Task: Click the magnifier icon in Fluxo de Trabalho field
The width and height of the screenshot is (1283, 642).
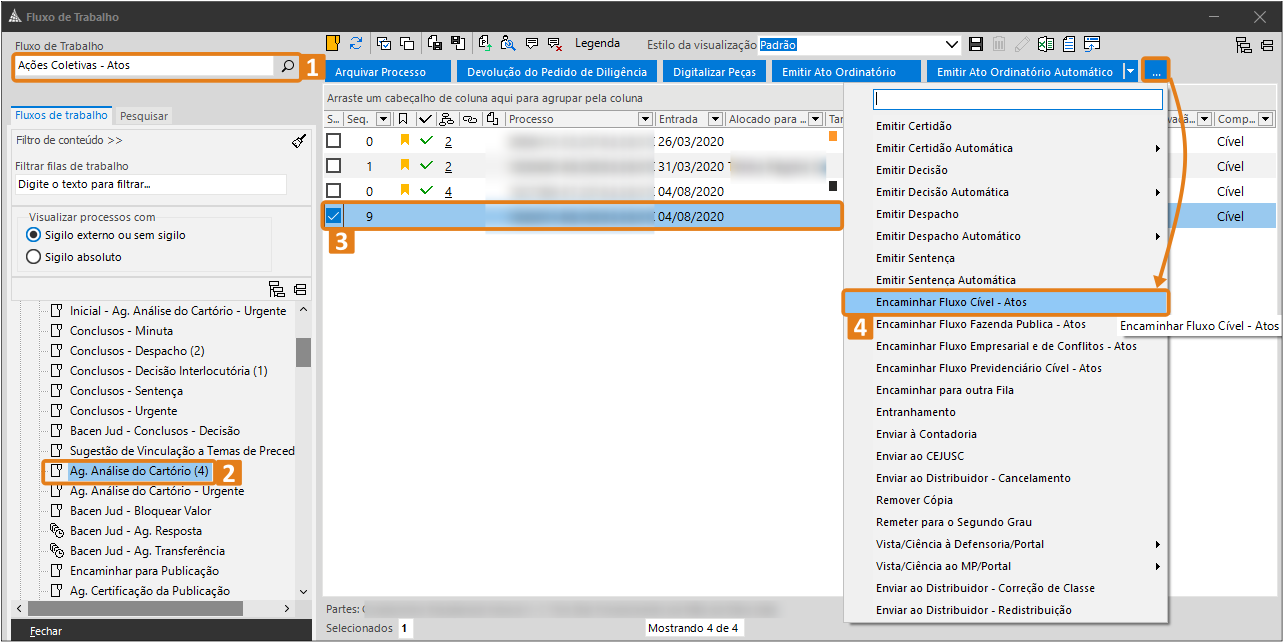Action: tap(287, 66)
